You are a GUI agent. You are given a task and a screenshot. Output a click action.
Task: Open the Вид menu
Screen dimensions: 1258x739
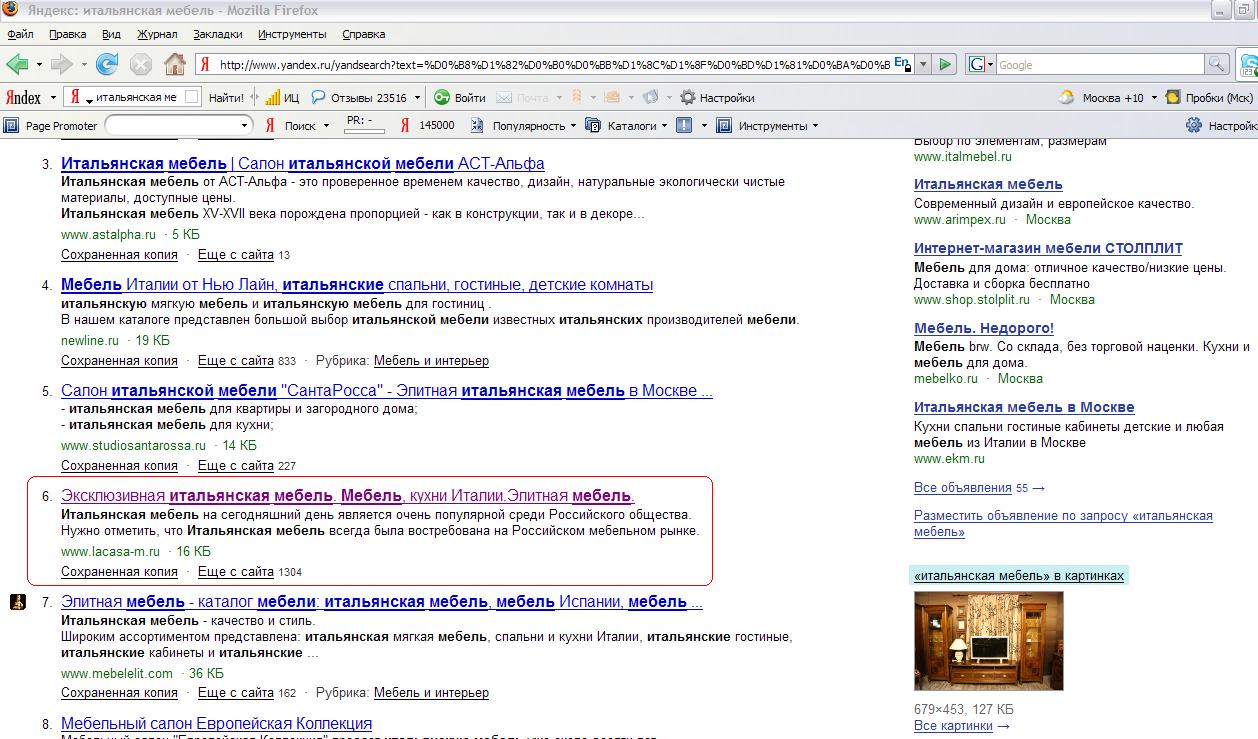coord(111,34)
